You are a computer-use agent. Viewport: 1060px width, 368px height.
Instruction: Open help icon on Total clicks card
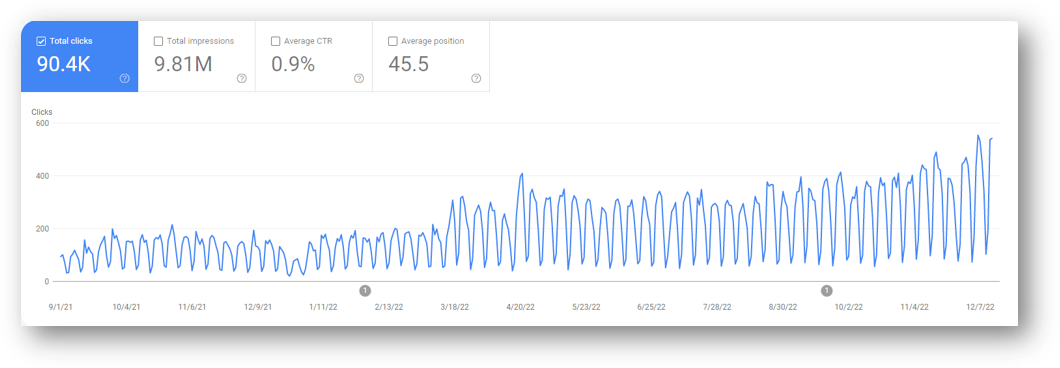pos(124,78)
